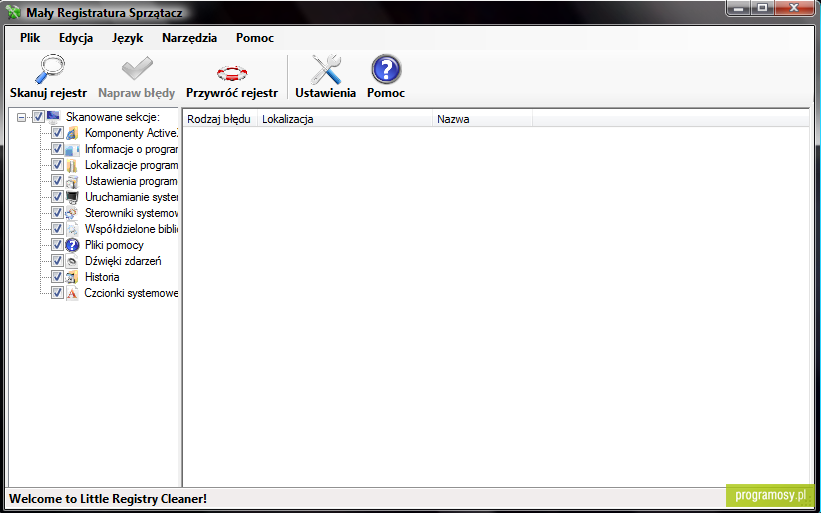Open the Pomoc menu in menu bar
This screenshot has height=513, width=821.
(255, 38)
